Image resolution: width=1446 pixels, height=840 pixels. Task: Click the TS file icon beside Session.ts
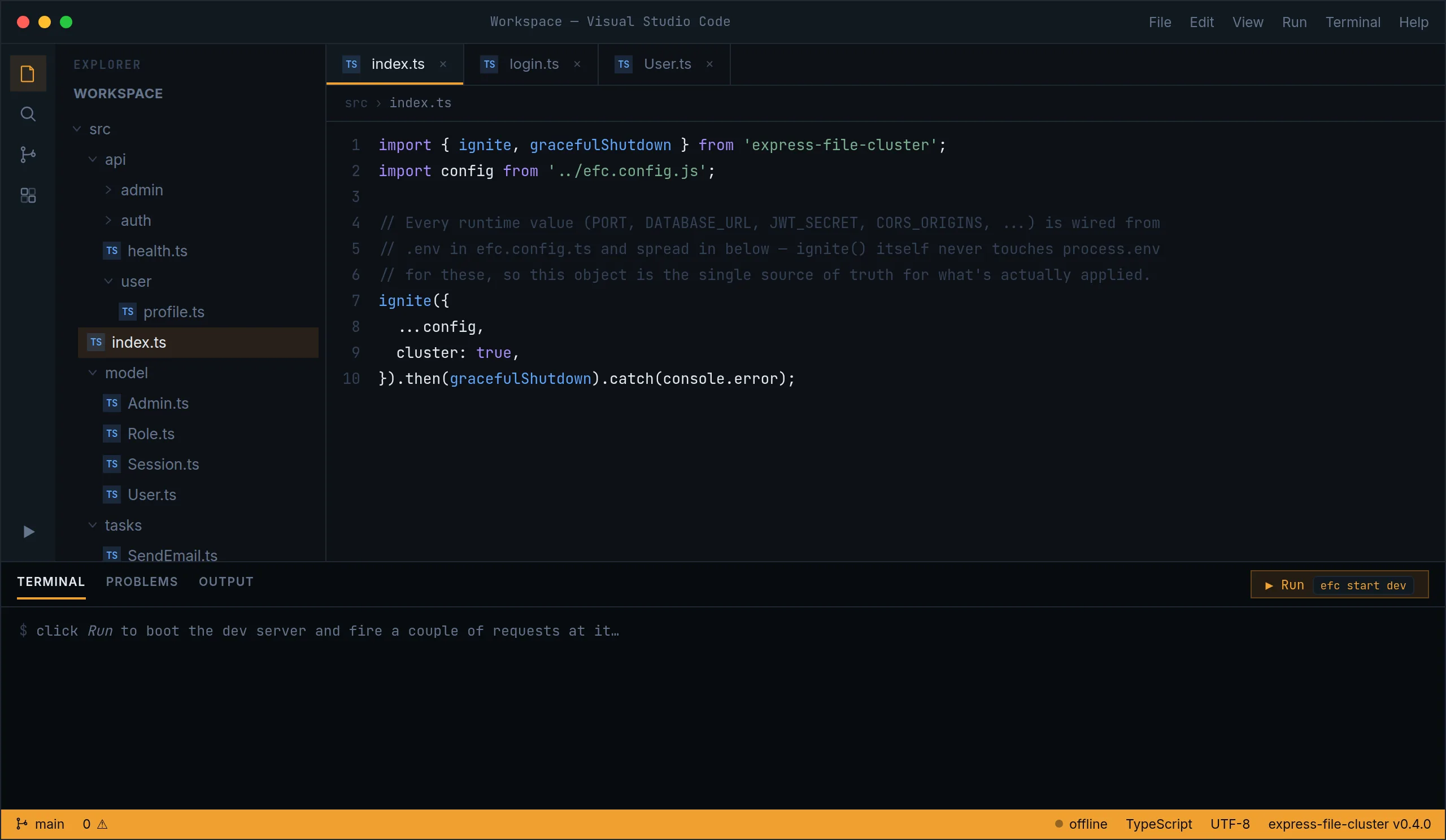coord(112,464)
